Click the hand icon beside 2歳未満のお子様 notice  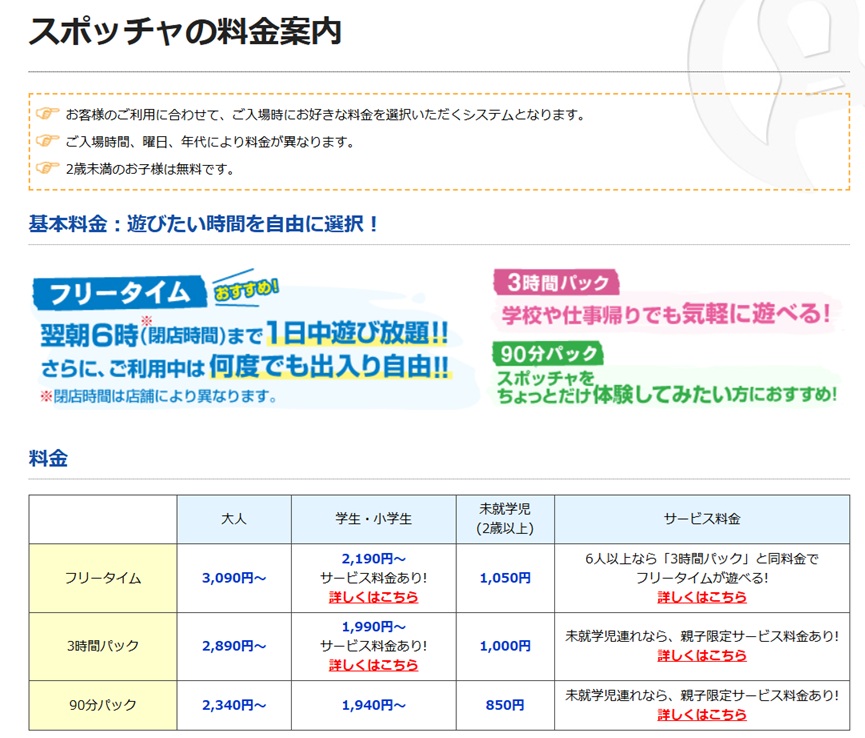pyautogui.click(x=47, y=169)
